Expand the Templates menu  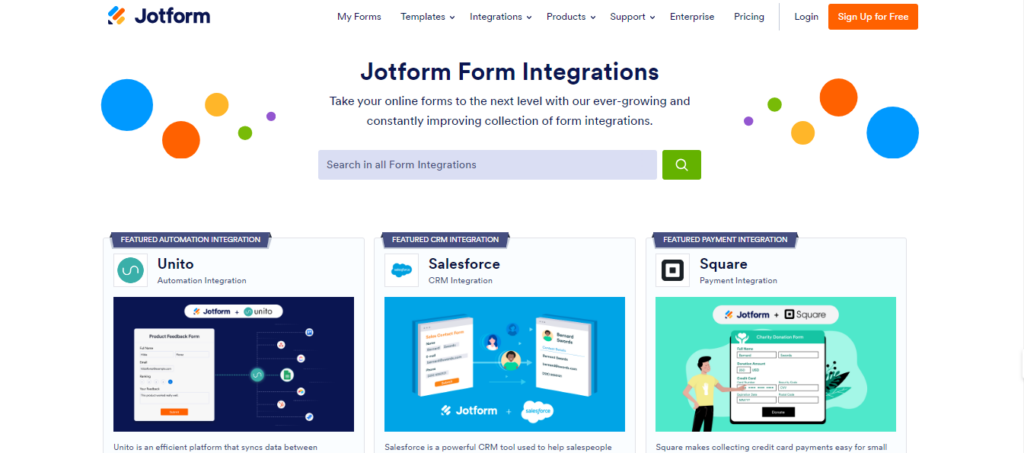point(428,17)
